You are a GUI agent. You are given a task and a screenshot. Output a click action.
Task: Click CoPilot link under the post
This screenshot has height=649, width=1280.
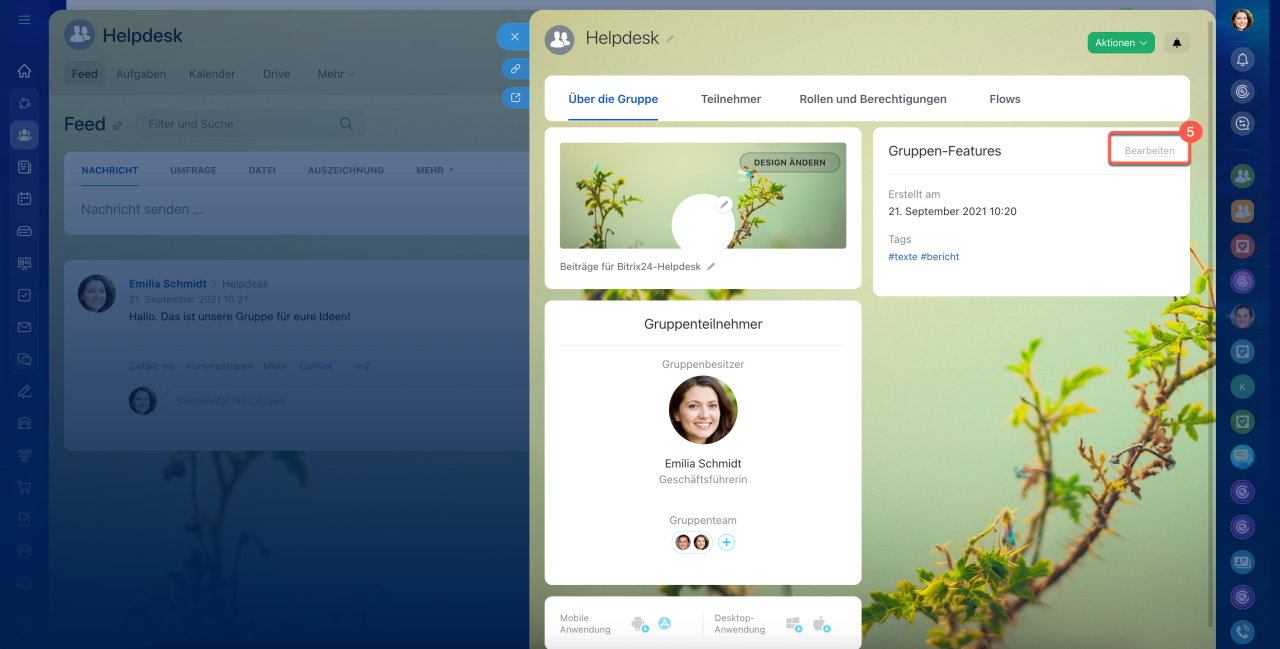point(316,366)
